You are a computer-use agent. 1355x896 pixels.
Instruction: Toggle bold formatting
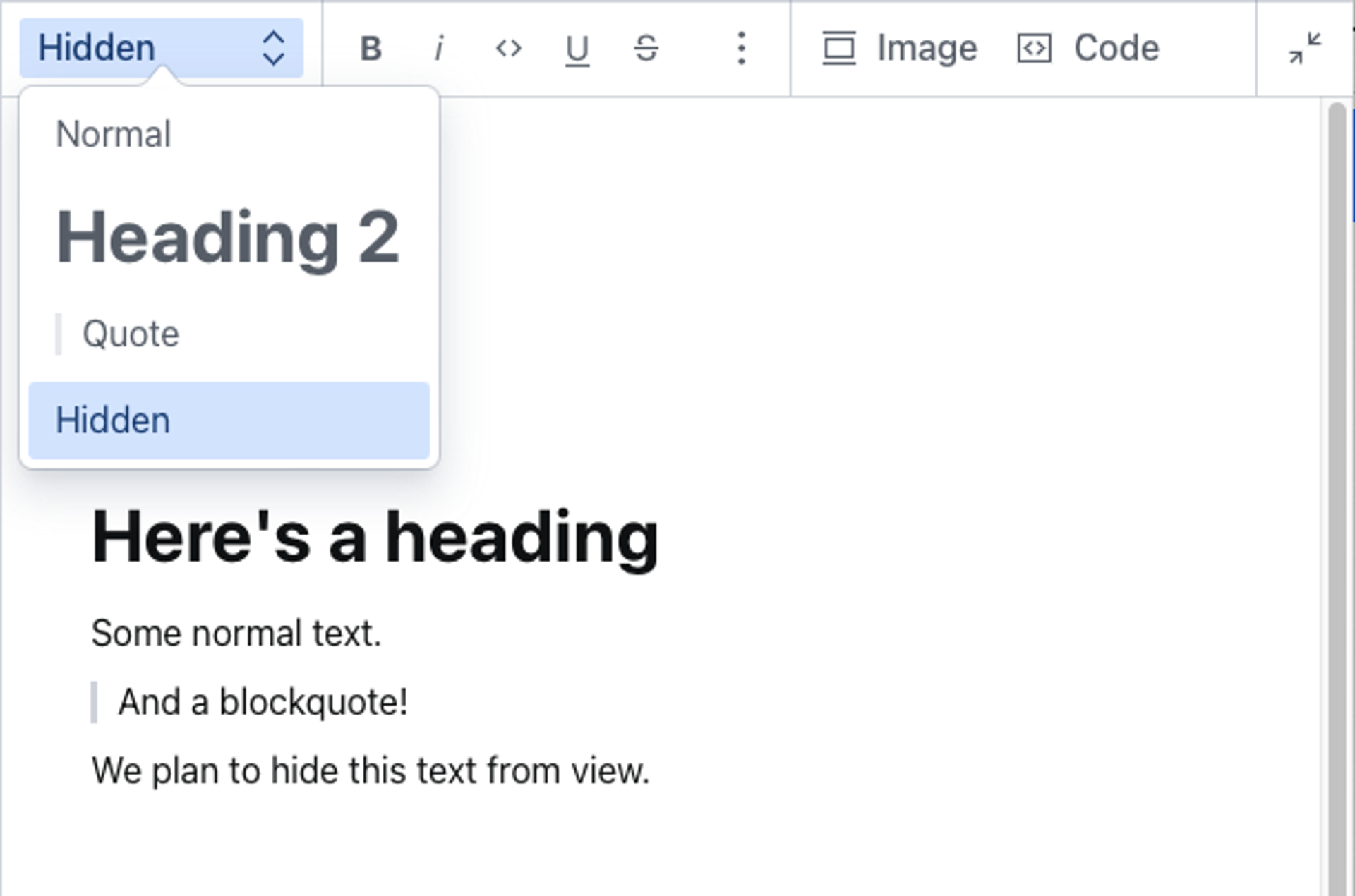click(x=371, y=49)
